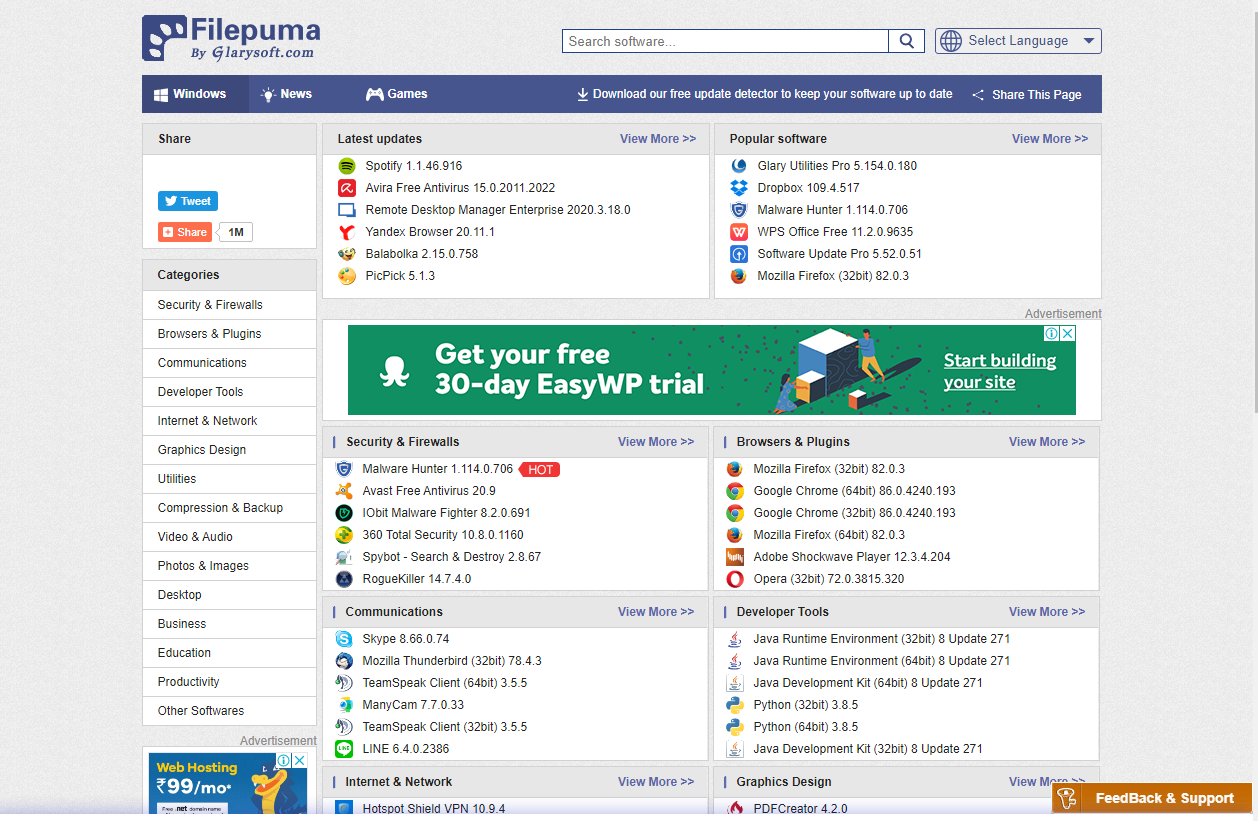1258x821 pixels.
Task: Expand View More for Communications section
Action: tap(655, 612)
